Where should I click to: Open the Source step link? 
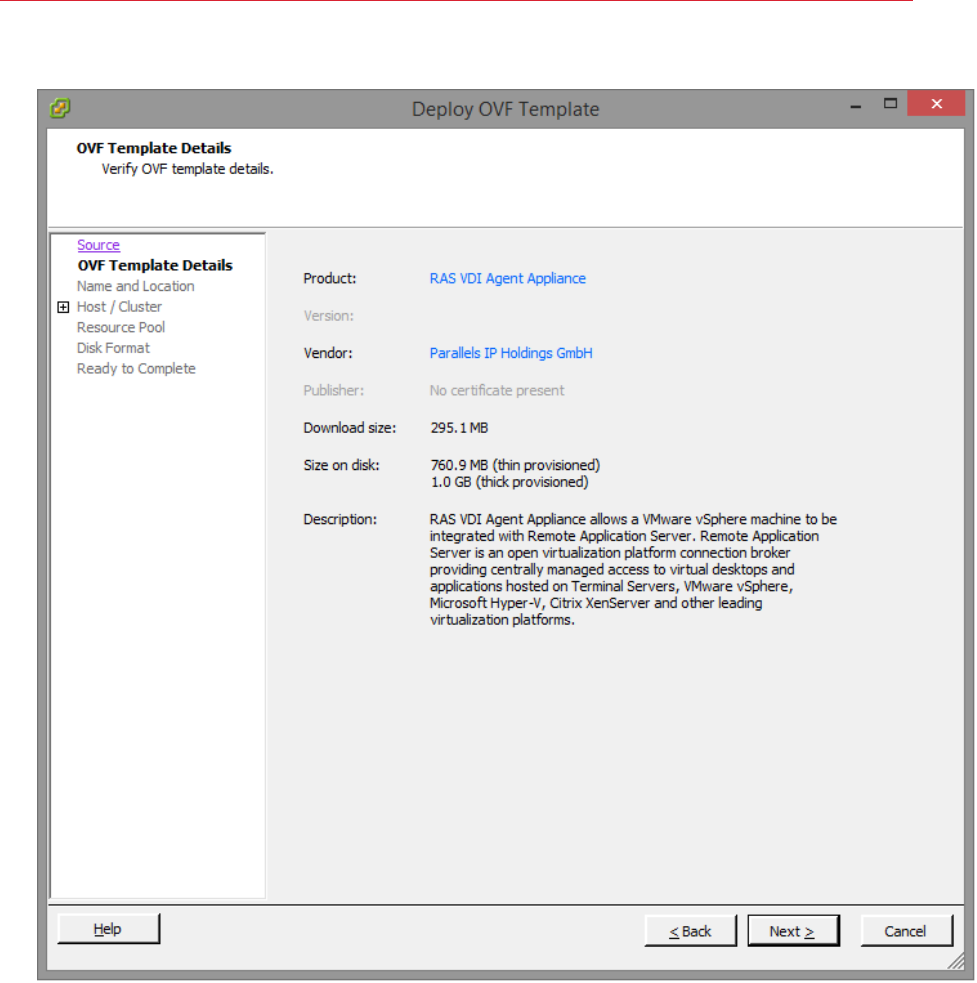pos(98,245)
